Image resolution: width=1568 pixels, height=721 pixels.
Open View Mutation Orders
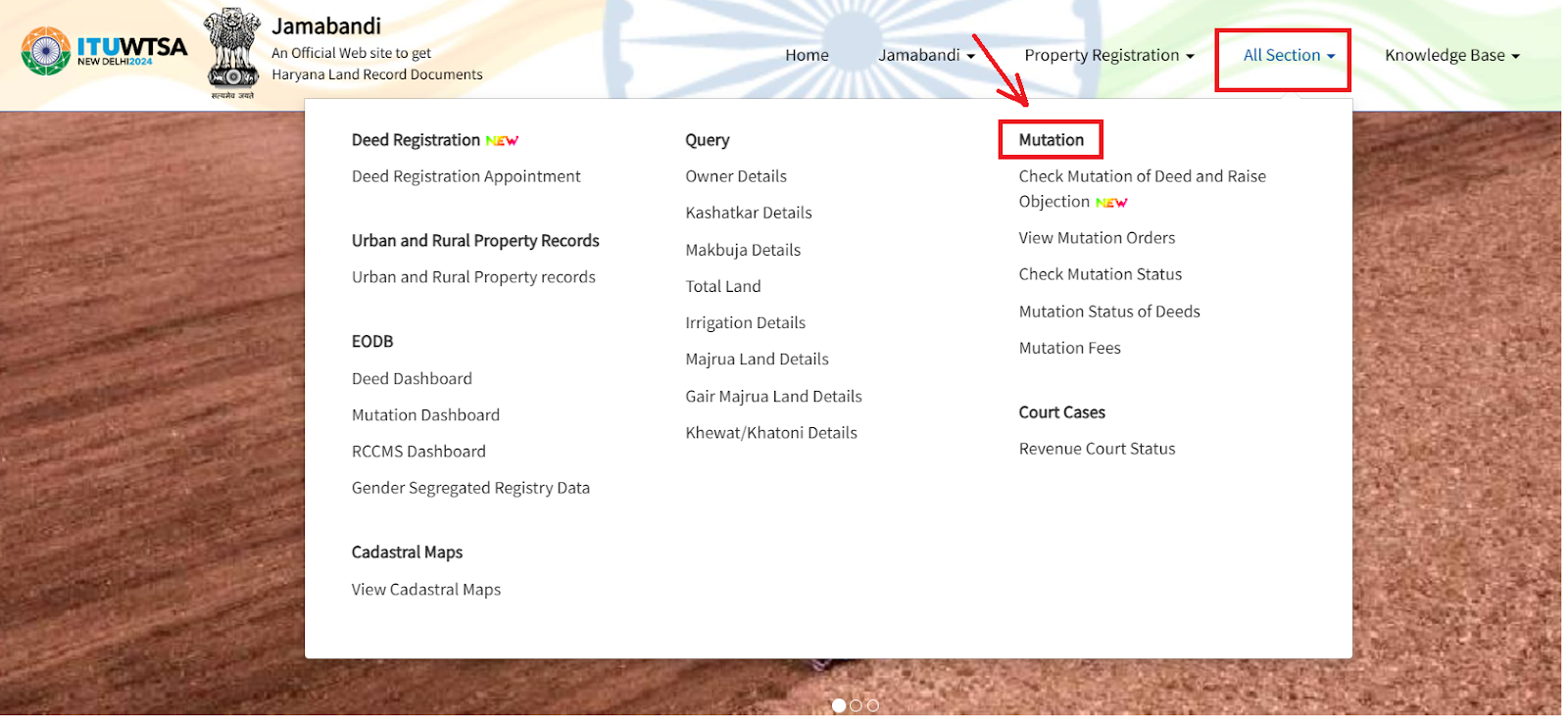point(1097,238)
